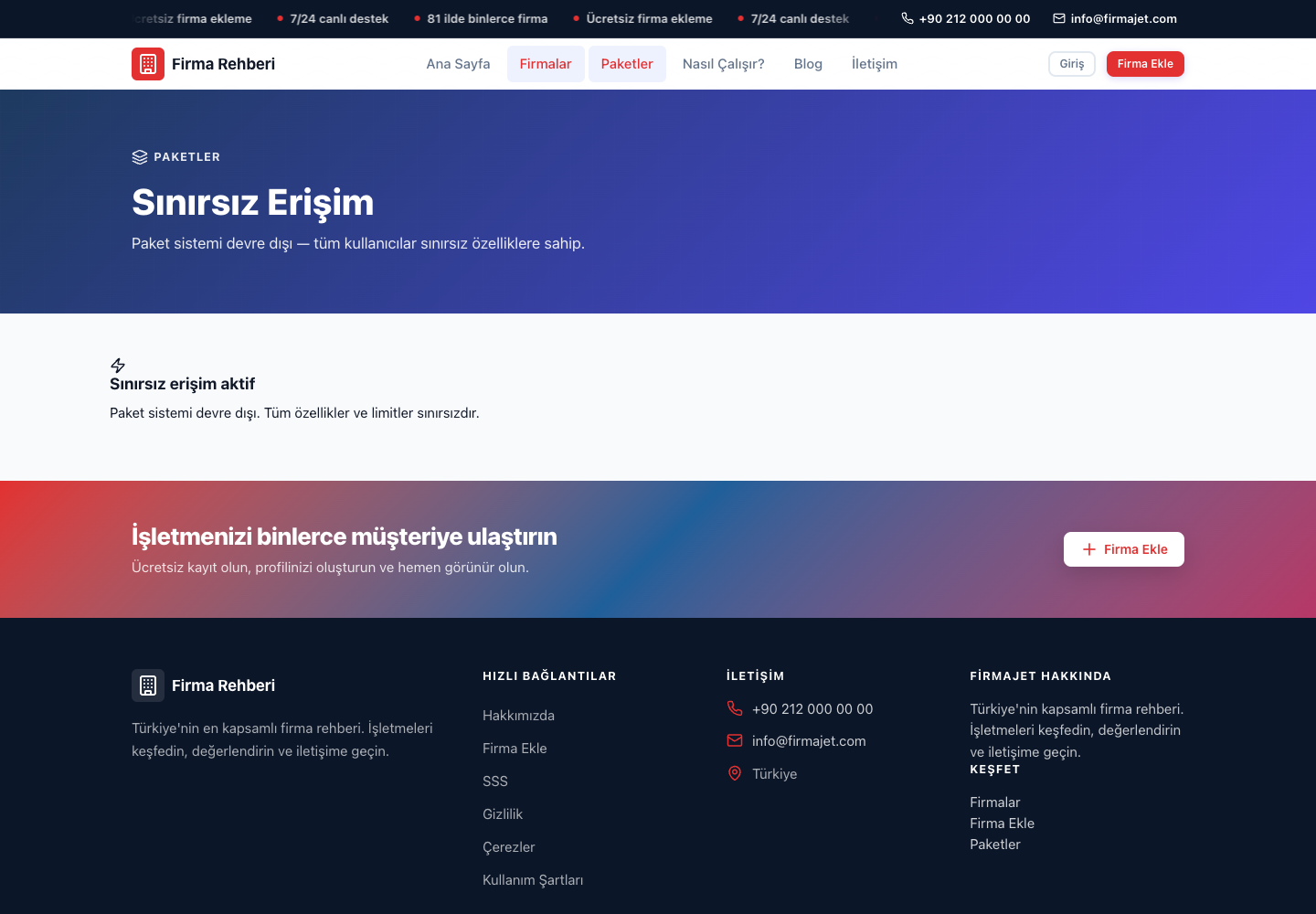
Task: Open the Gizlilik footer link
Action: tap(503, 814)
